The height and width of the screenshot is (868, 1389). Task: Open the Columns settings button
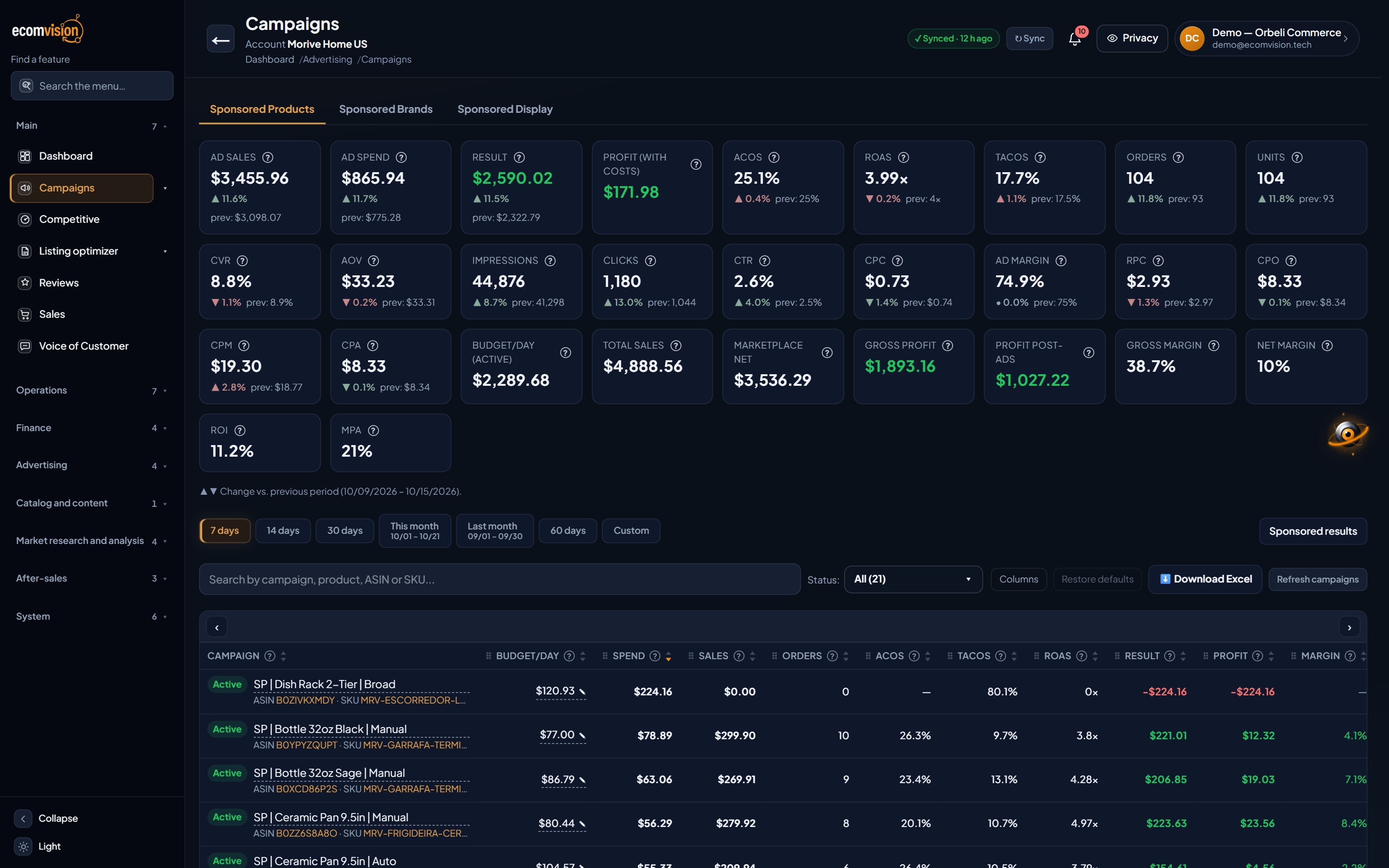point(1018,579)
